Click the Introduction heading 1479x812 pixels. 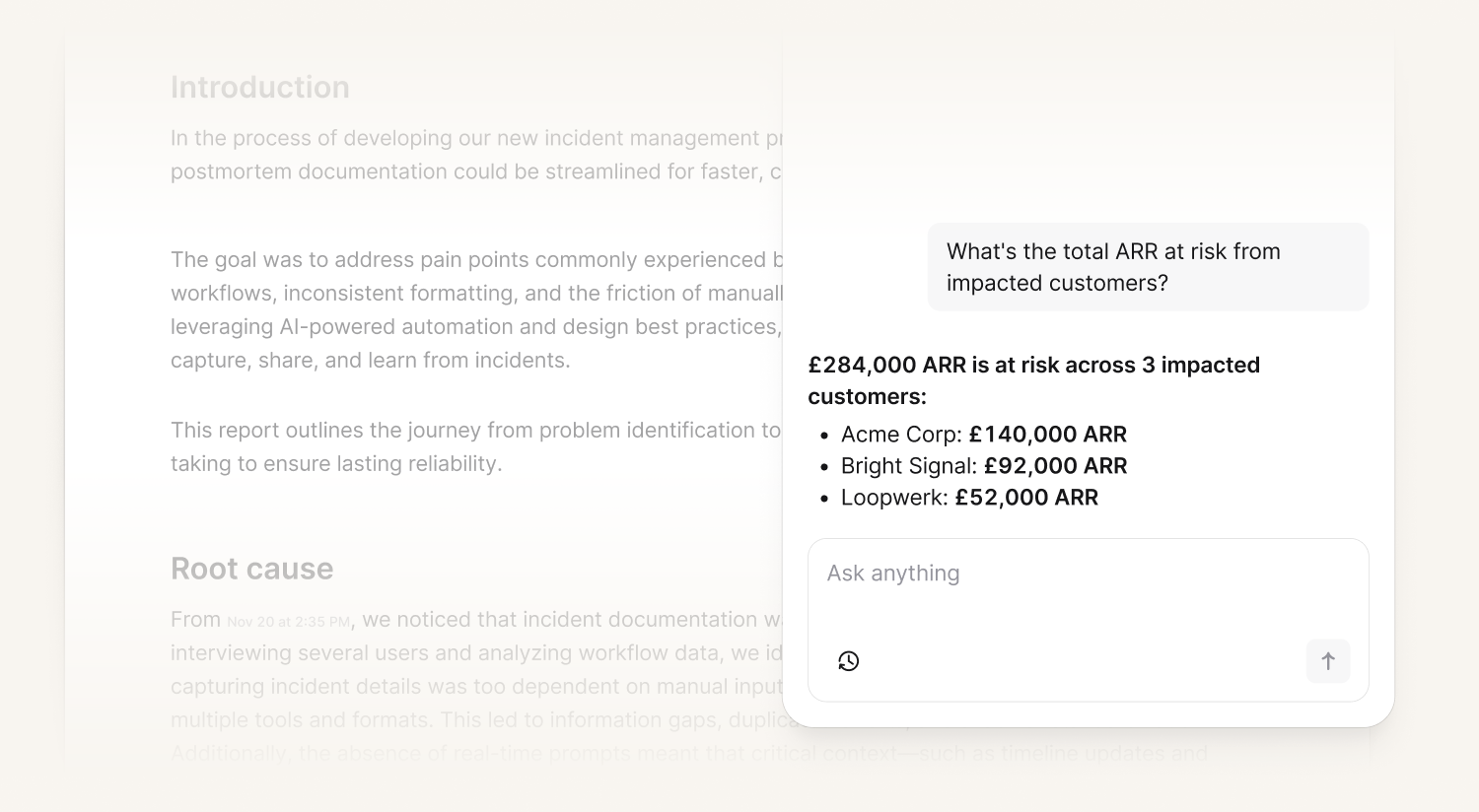[x=259, y=88]
